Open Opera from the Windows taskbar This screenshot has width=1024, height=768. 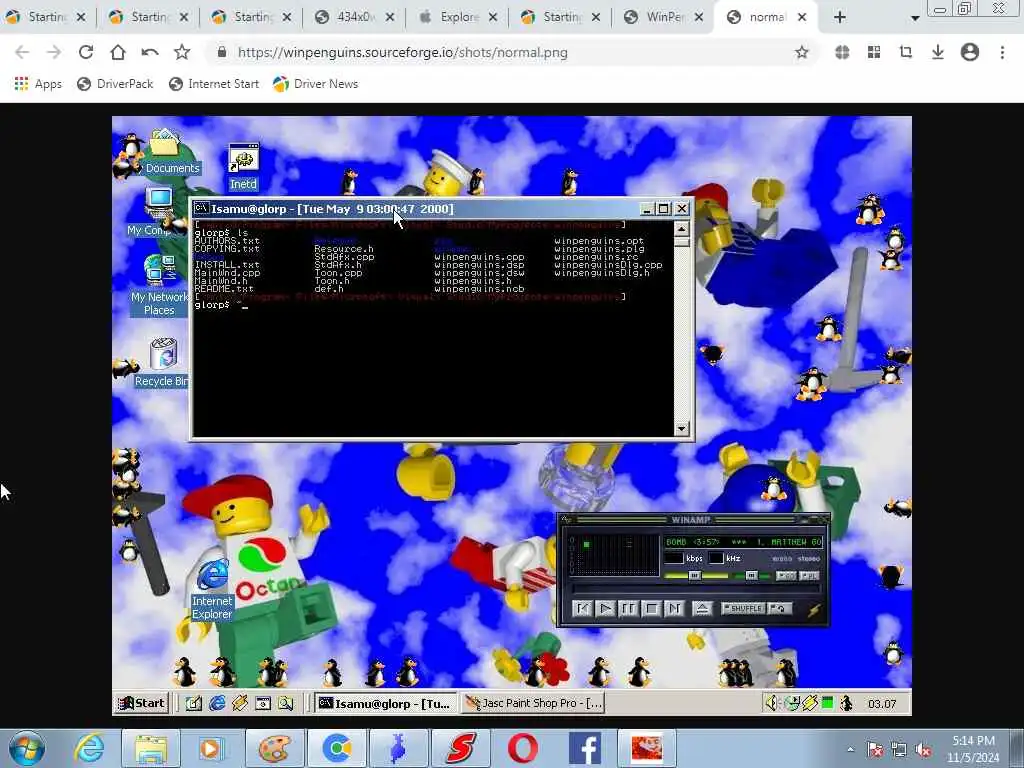(x=522, y=748)
